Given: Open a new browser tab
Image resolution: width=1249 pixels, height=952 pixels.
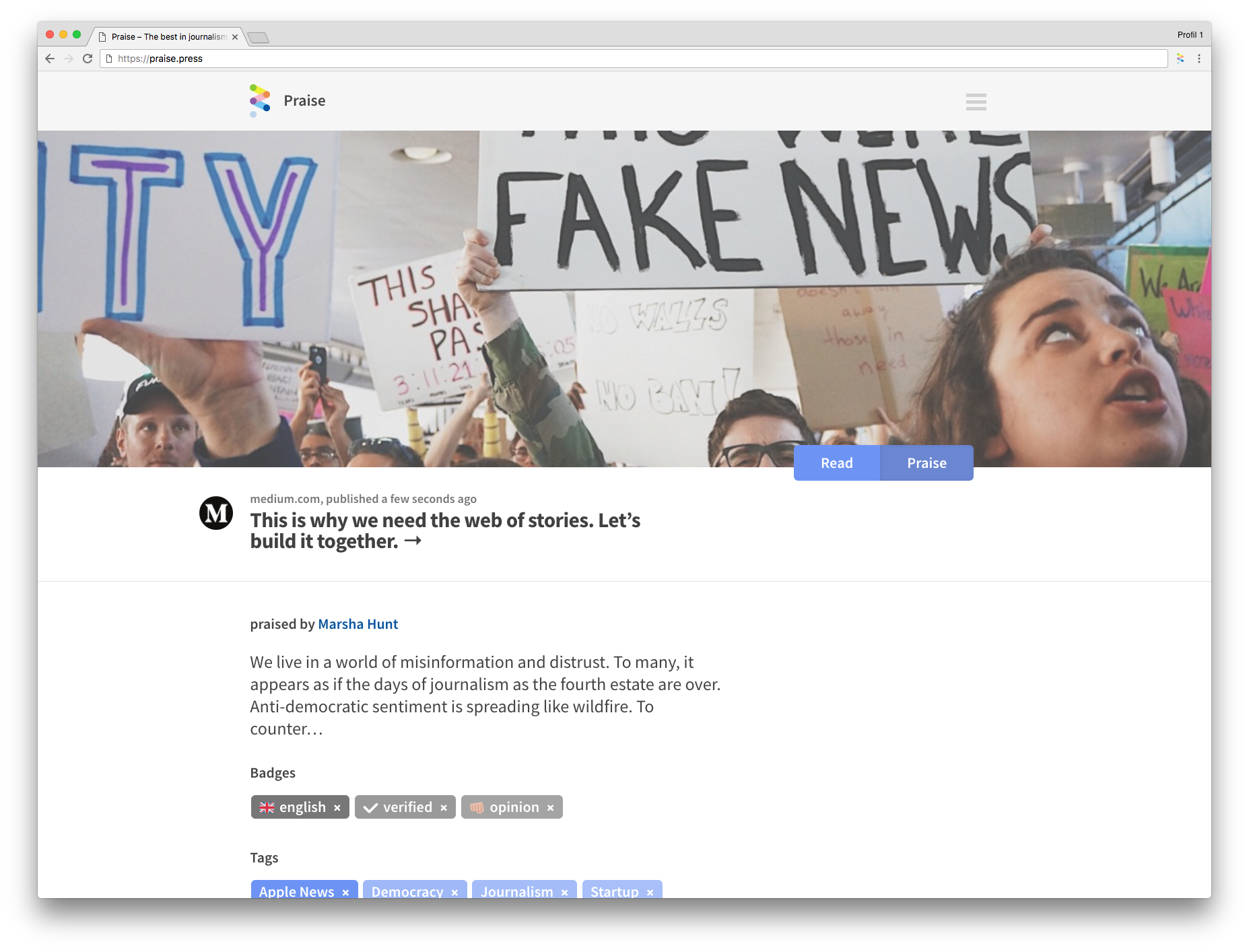Looking at the screenshot, I should [x=258, y=38].
